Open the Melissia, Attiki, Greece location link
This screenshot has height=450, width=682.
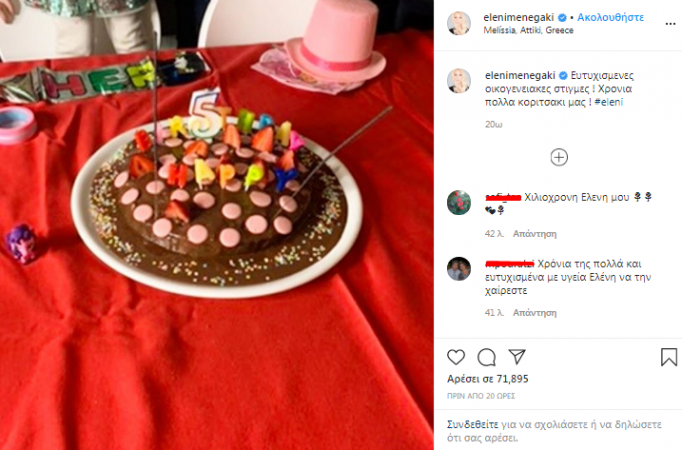pyautogui.click(x=528, y=30)
